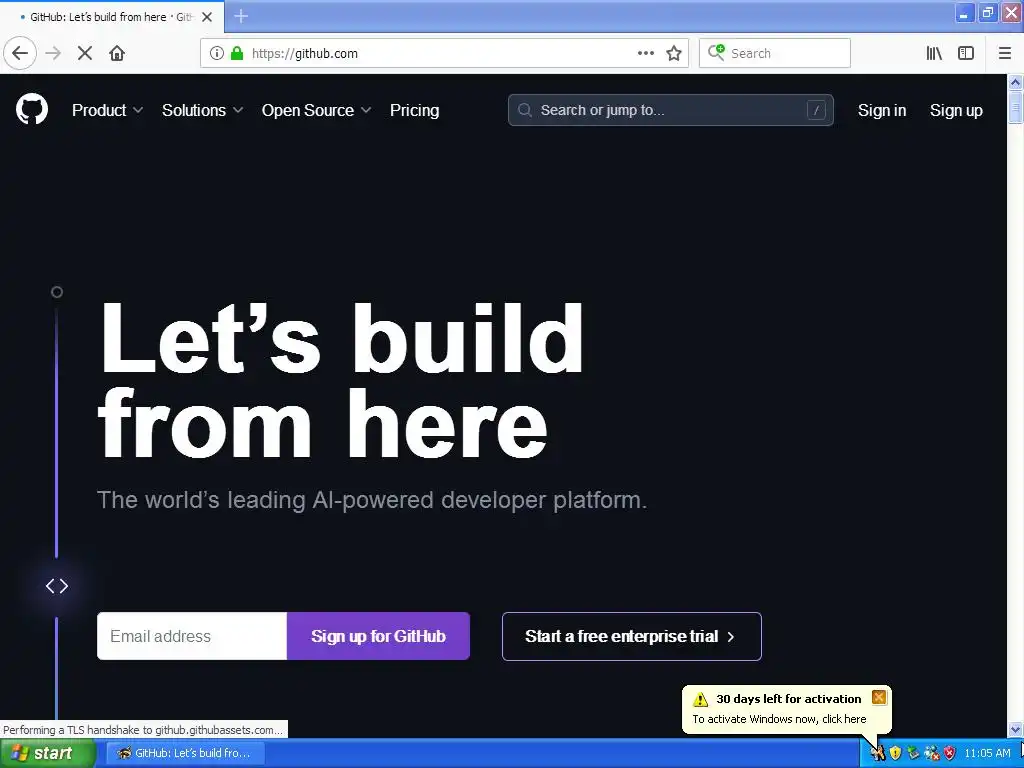Click the Sign up link
Image resolution: width=1024 pixels, height=768 pixels.
click(x=955, y=110)
